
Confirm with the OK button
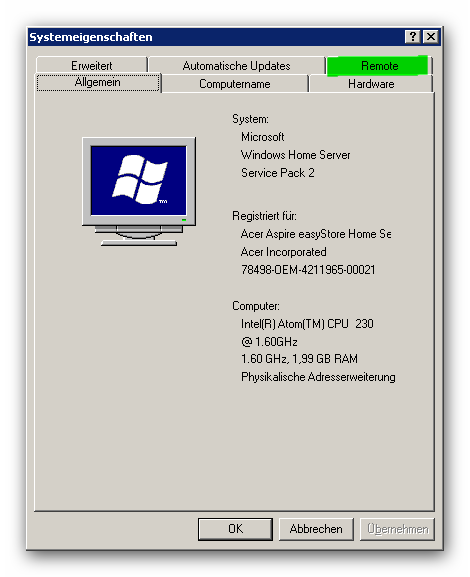[235, 529]
